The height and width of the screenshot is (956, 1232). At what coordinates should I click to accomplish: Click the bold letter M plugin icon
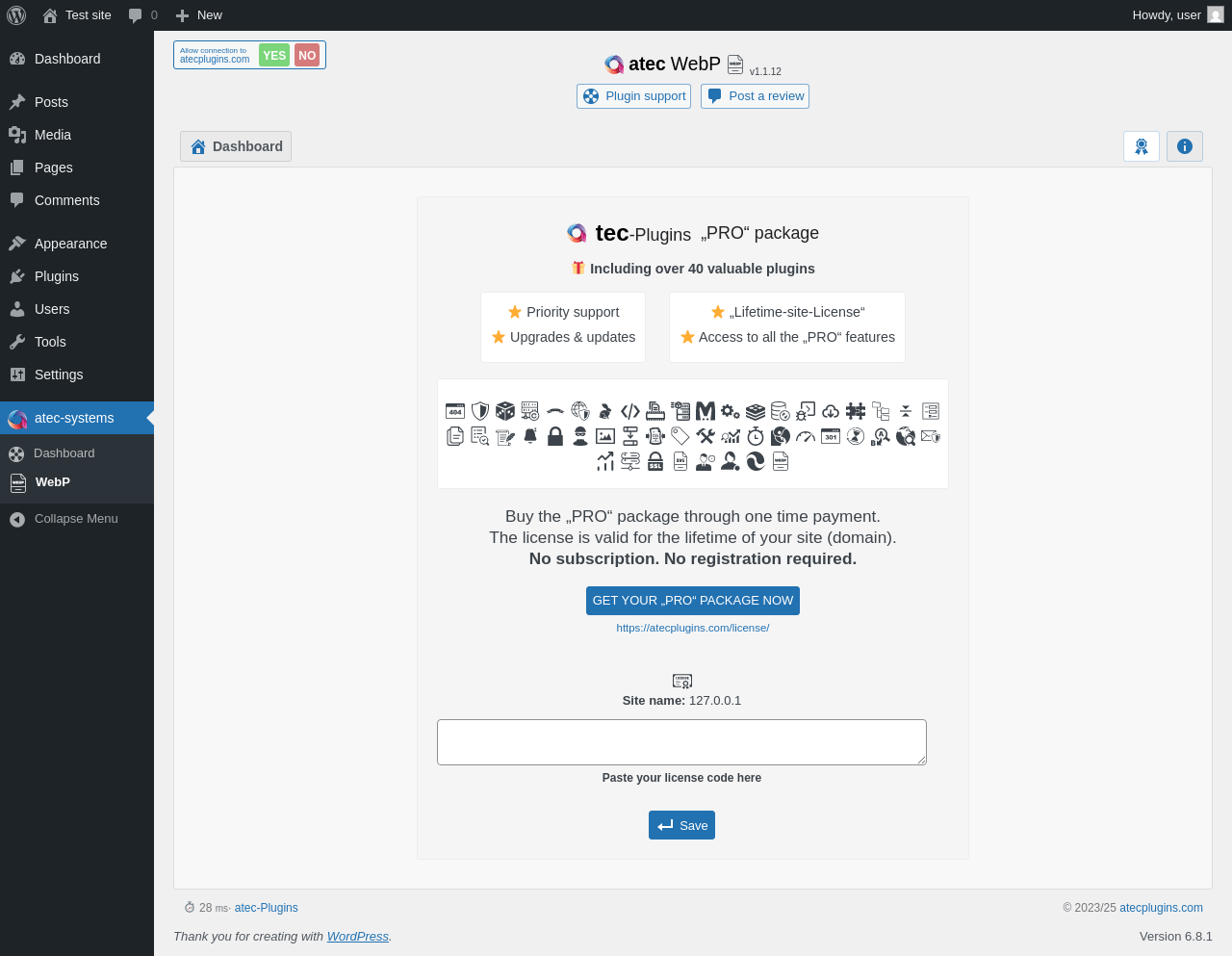pos(706,411)
